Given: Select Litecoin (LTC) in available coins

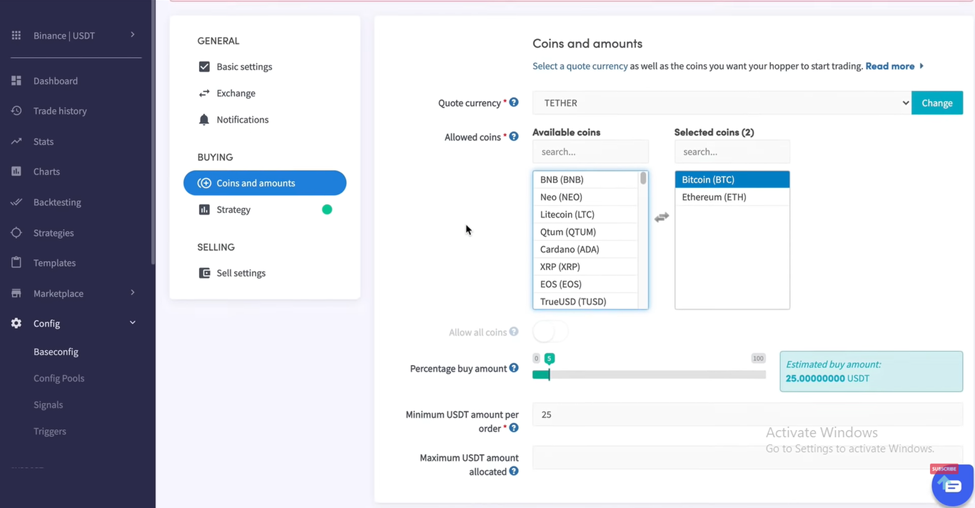Looking at the screenshot, I should 586,215.
